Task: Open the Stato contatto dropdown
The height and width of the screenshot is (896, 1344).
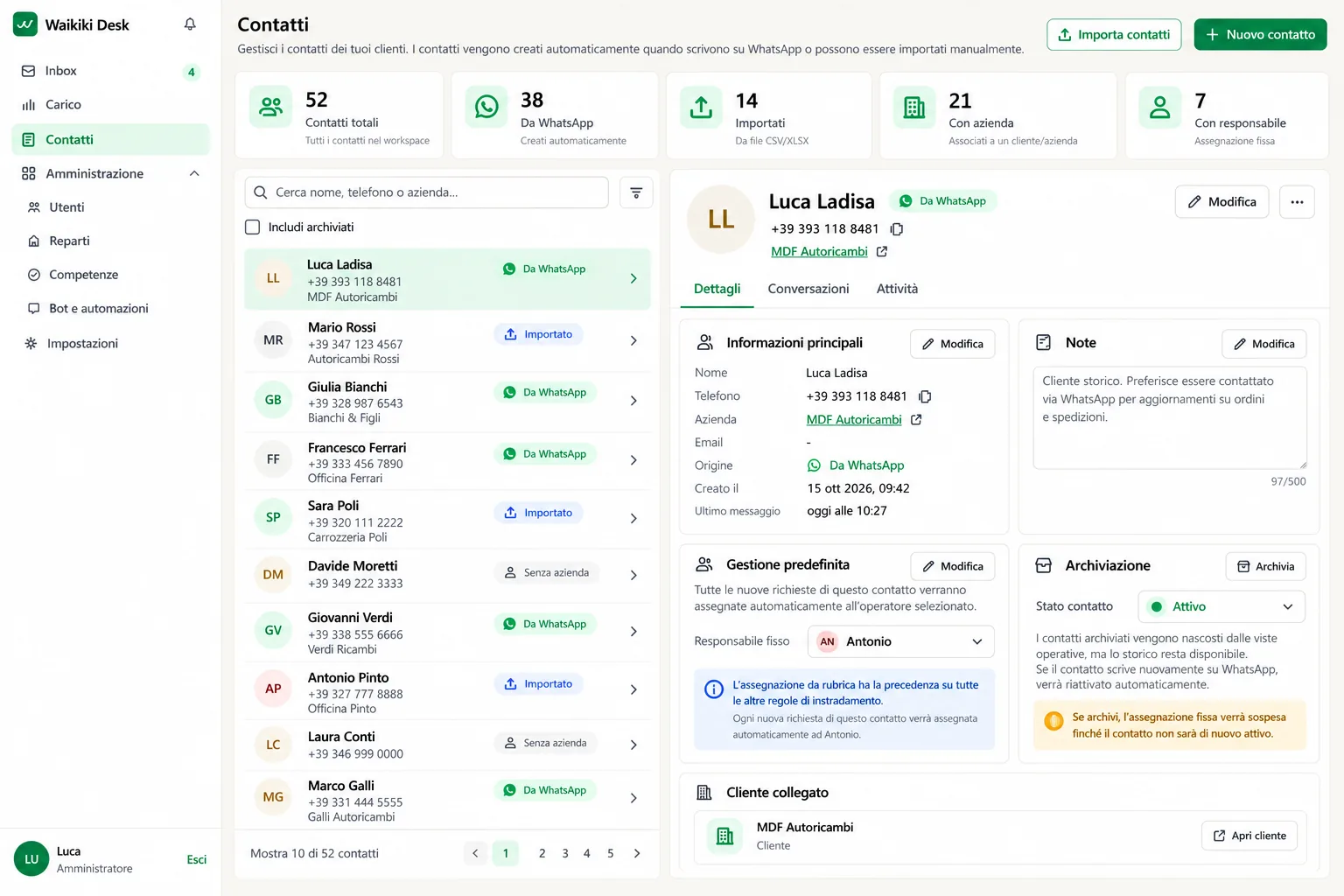Action: tap(1221, 606)
